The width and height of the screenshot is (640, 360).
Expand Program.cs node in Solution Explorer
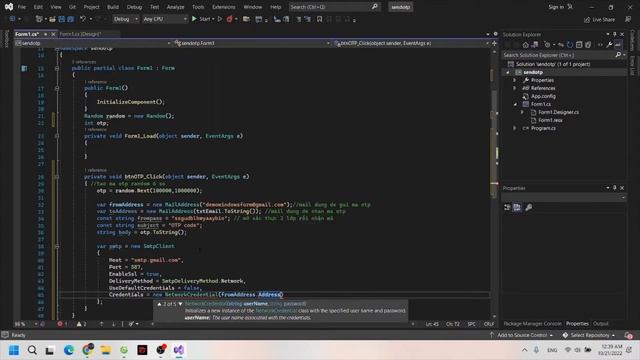click(x=515, y=128)
